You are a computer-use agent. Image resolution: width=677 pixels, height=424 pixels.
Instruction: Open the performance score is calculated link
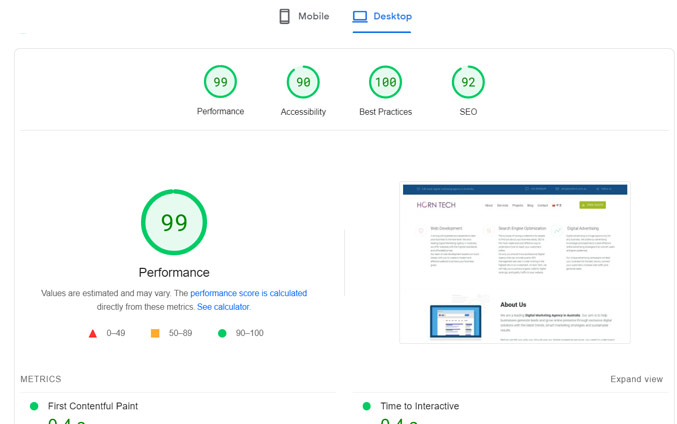(248, 293)
